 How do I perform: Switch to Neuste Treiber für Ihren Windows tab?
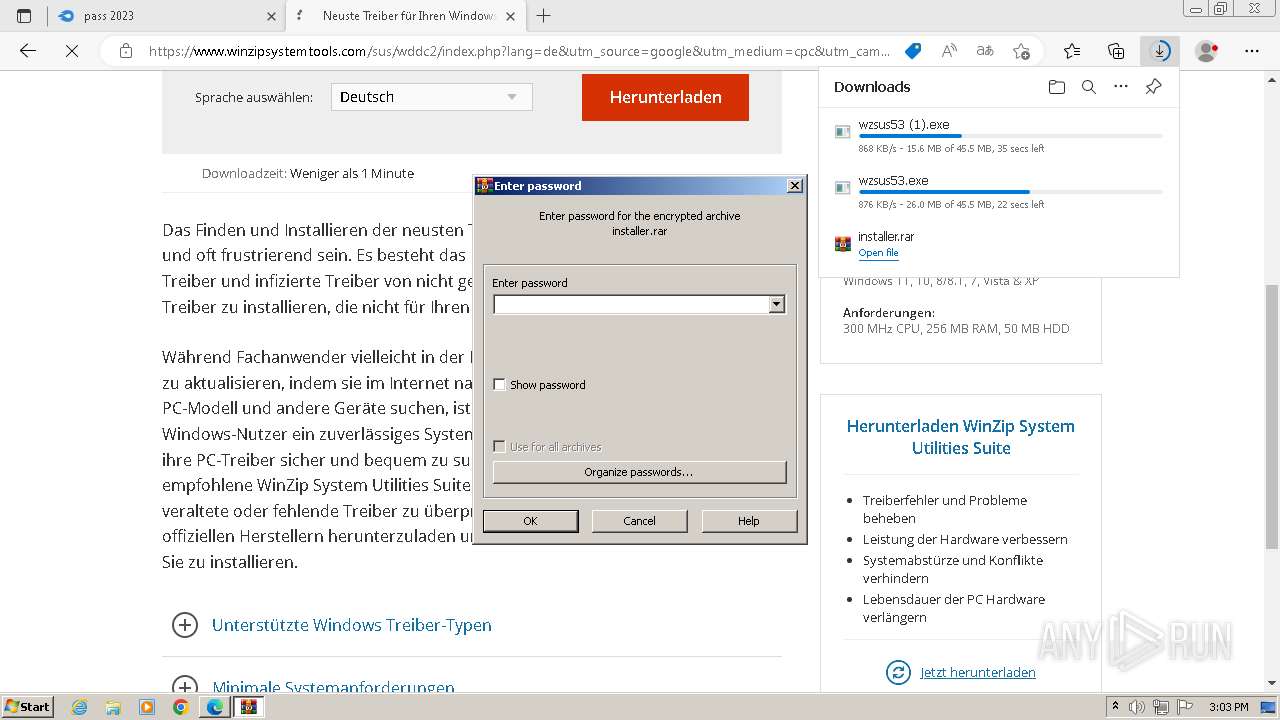coord(406,16)
